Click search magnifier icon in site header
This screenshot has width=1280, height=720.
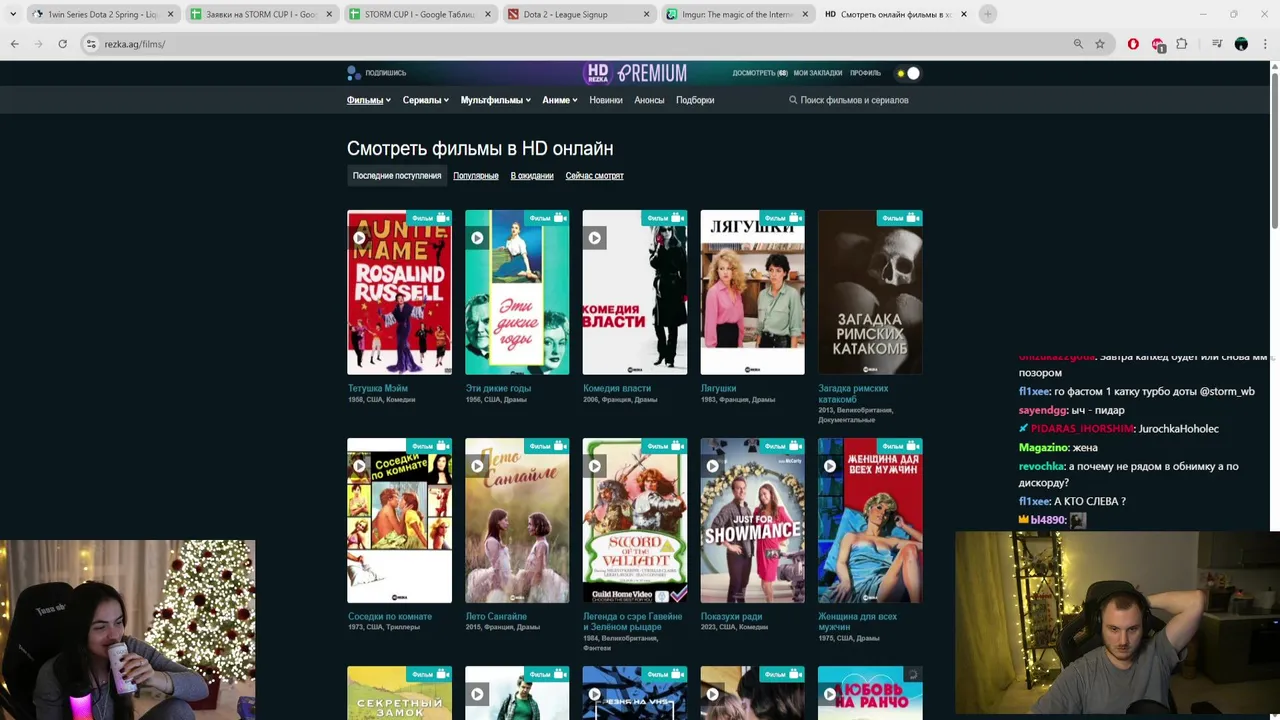coord(793,100)
